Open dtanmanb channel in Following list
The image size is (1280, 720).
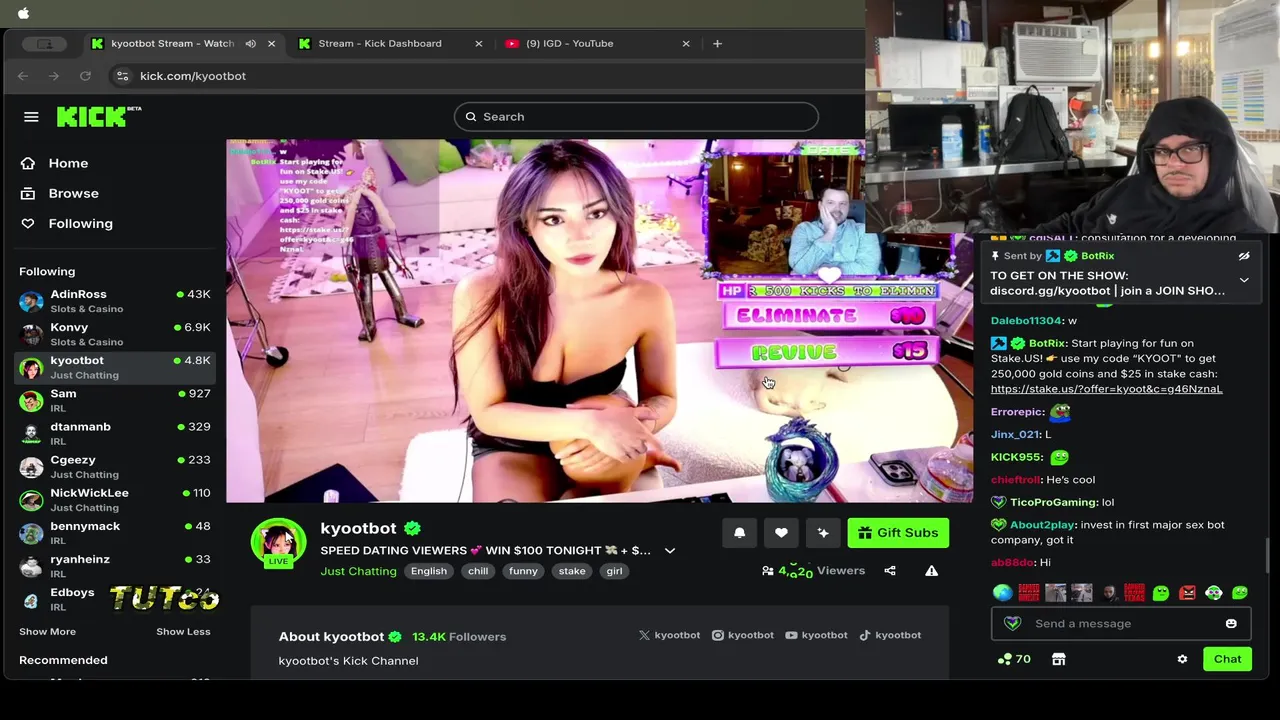[x=115, y=433]
